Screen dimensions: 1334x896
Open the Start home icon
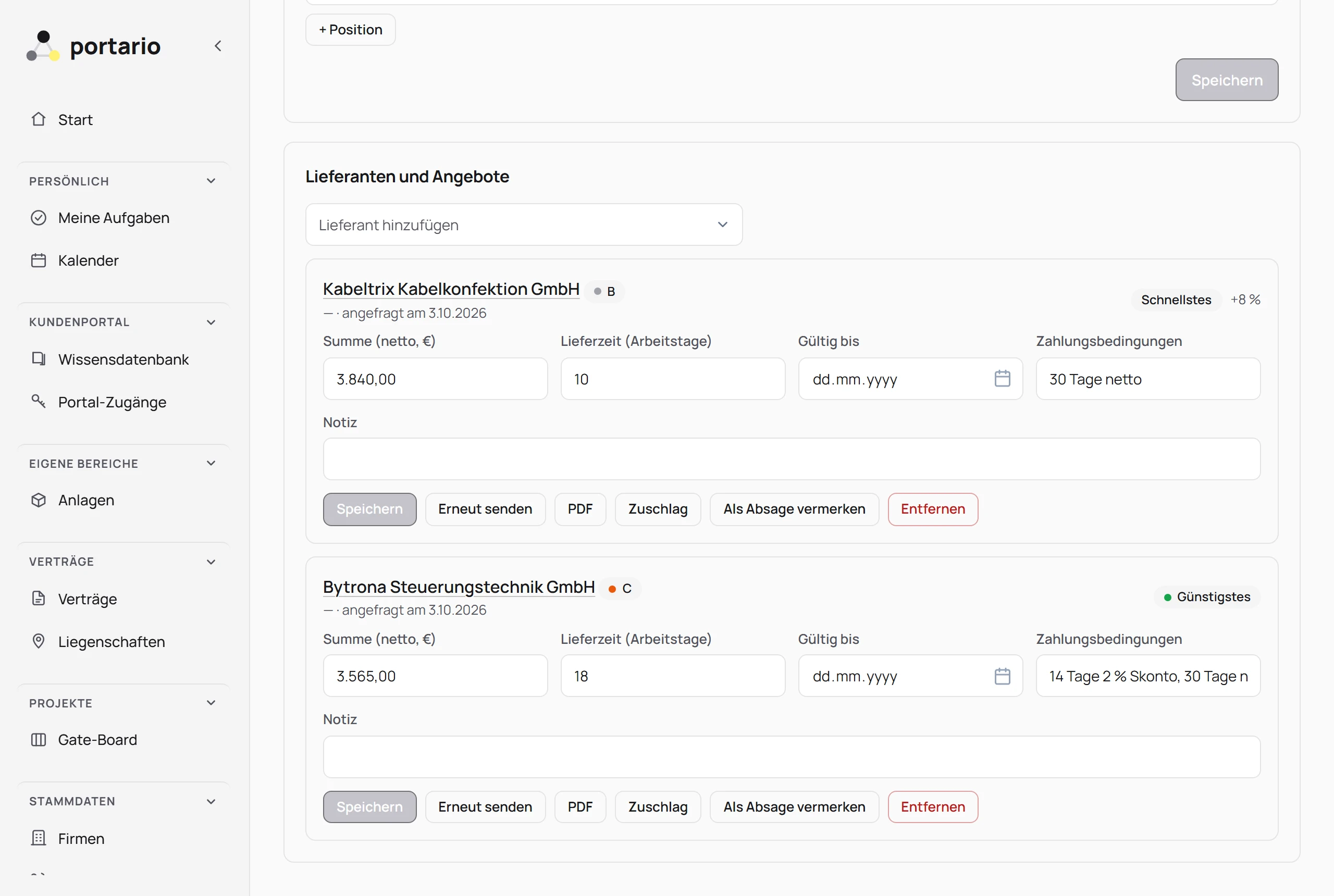38,119
